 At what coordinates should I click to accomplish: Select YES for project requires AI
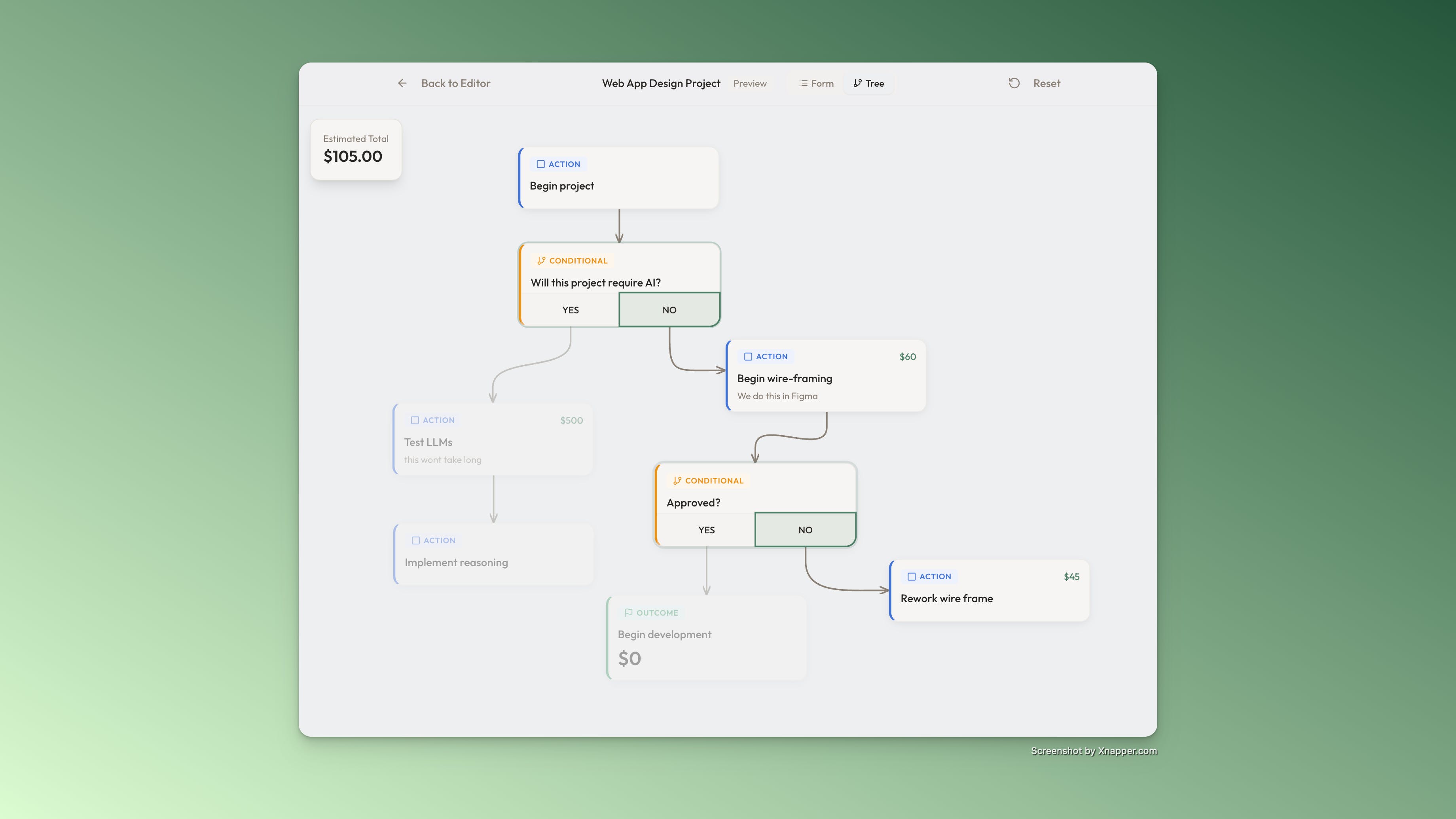tap(570, 310)
